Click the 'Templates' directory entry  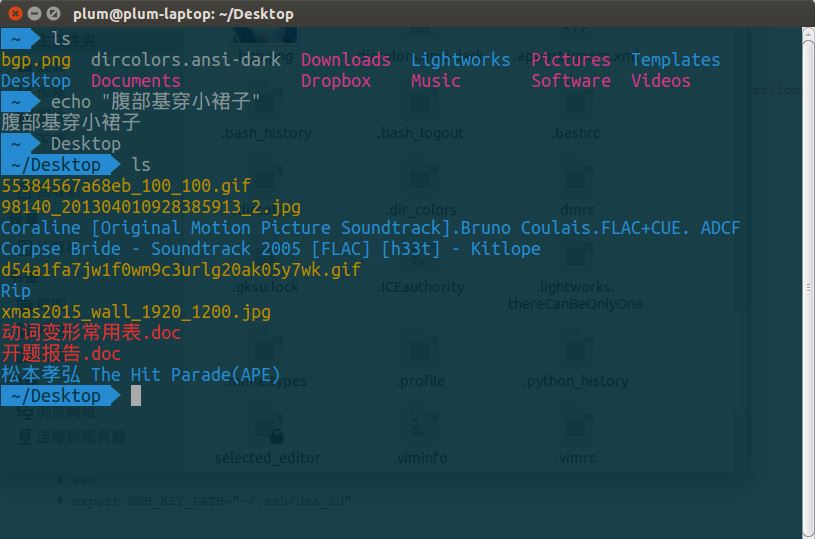676,60
